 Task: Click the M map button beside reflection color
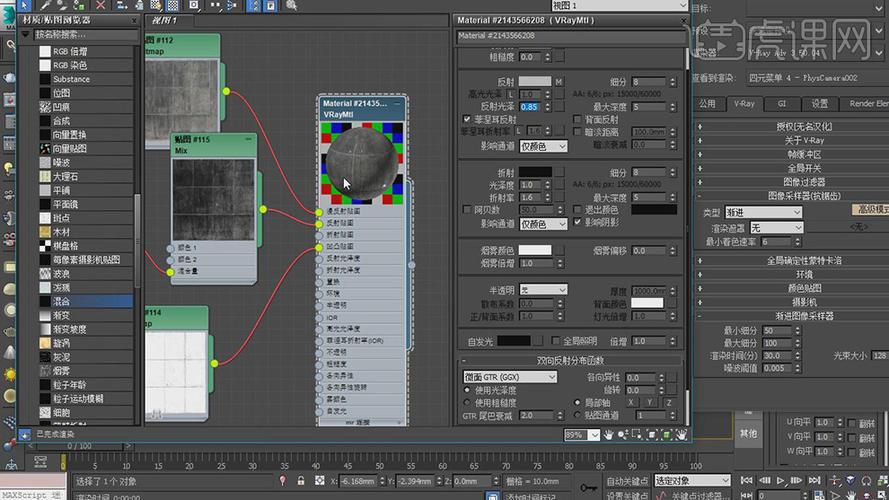559,81
